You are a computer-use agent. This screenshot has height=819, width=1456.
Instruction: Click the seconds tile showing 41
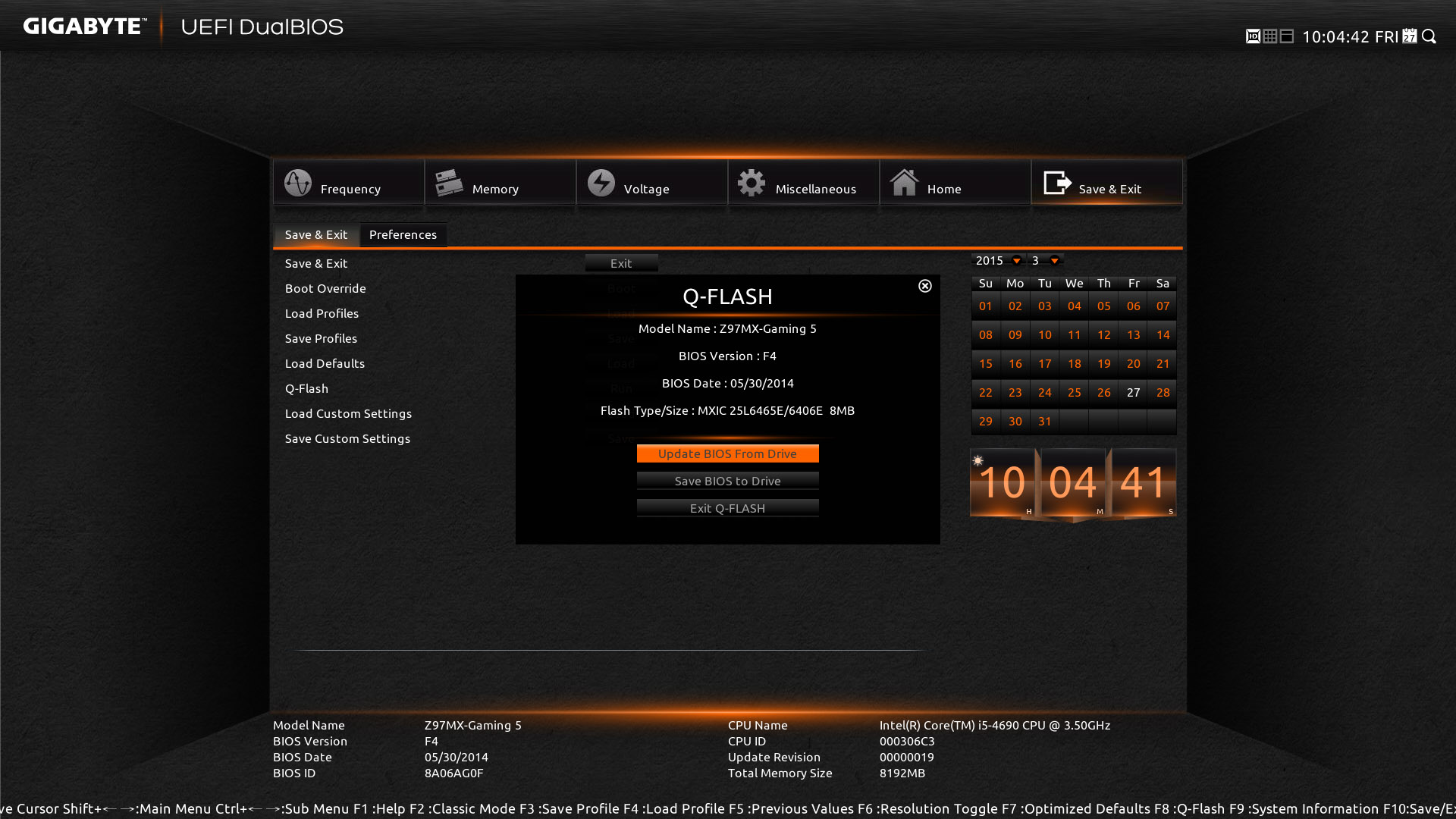[x=1144, y=482]
